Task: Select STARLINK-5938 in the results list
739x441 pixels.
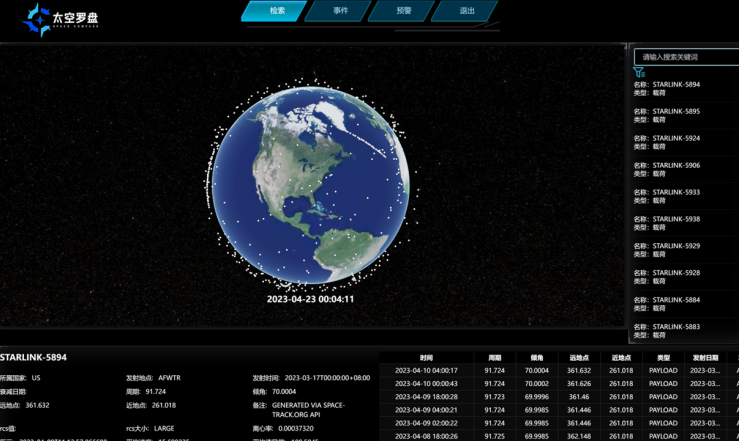Action: 680,224
